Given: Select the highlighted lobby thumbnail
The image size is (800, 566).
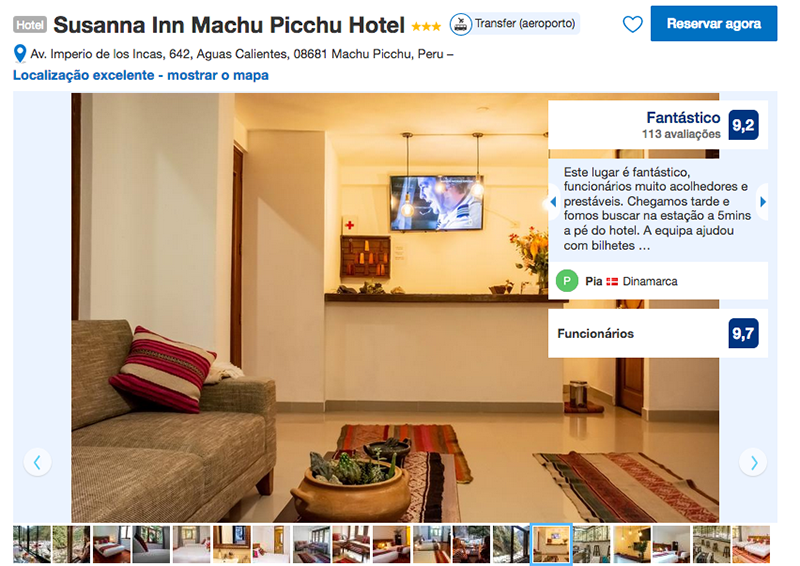Looking at the screenshot, I should point(551,545).
